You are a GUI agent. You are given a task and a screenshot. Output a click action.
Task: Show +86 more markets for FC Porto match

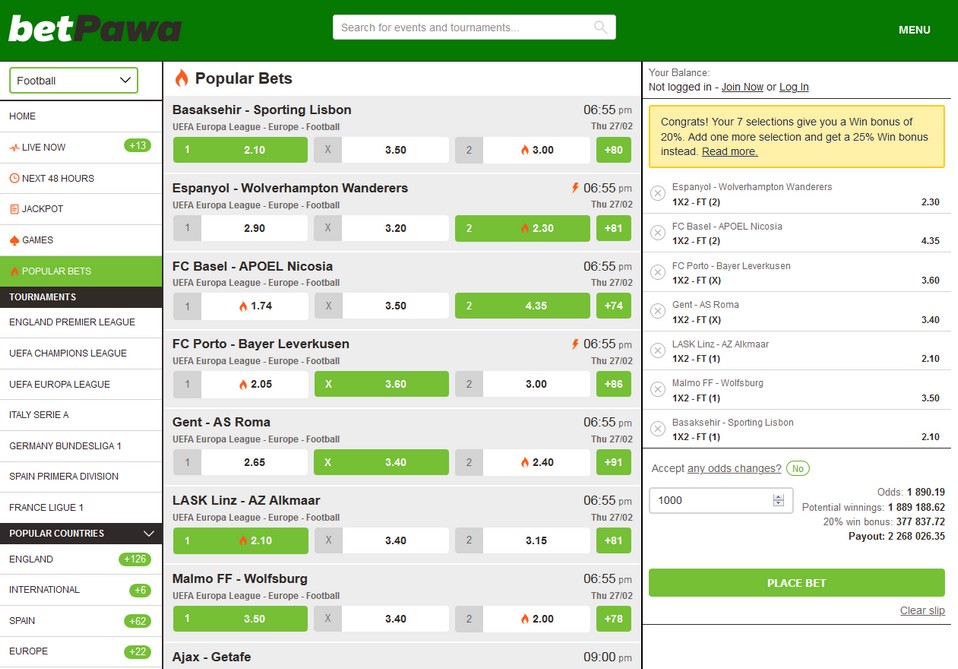613,384
